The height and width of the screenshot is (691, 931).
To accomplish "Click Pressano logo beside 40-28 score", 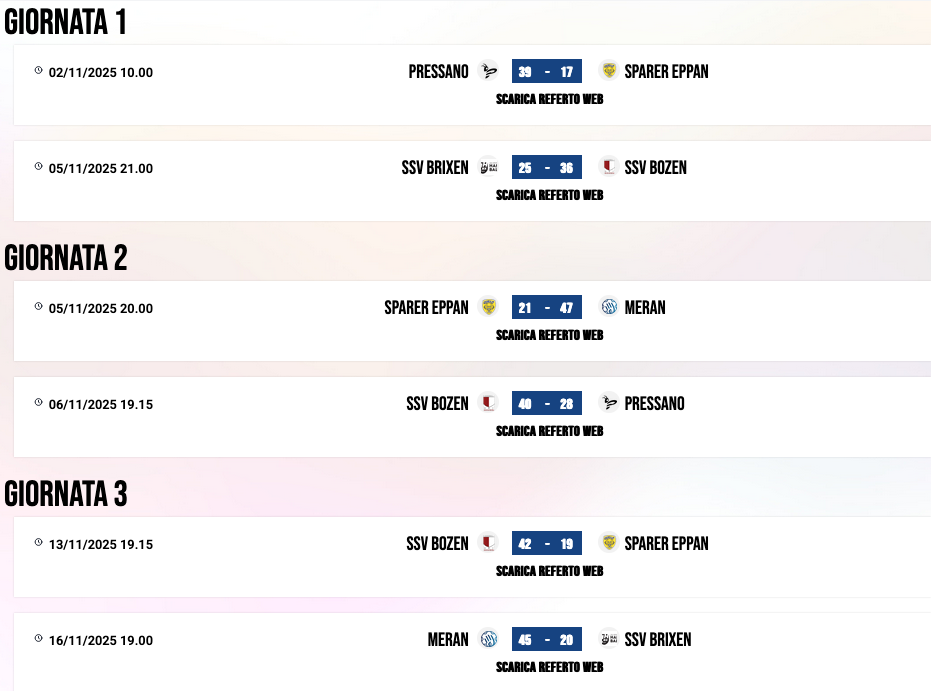I will pos(608,403).
